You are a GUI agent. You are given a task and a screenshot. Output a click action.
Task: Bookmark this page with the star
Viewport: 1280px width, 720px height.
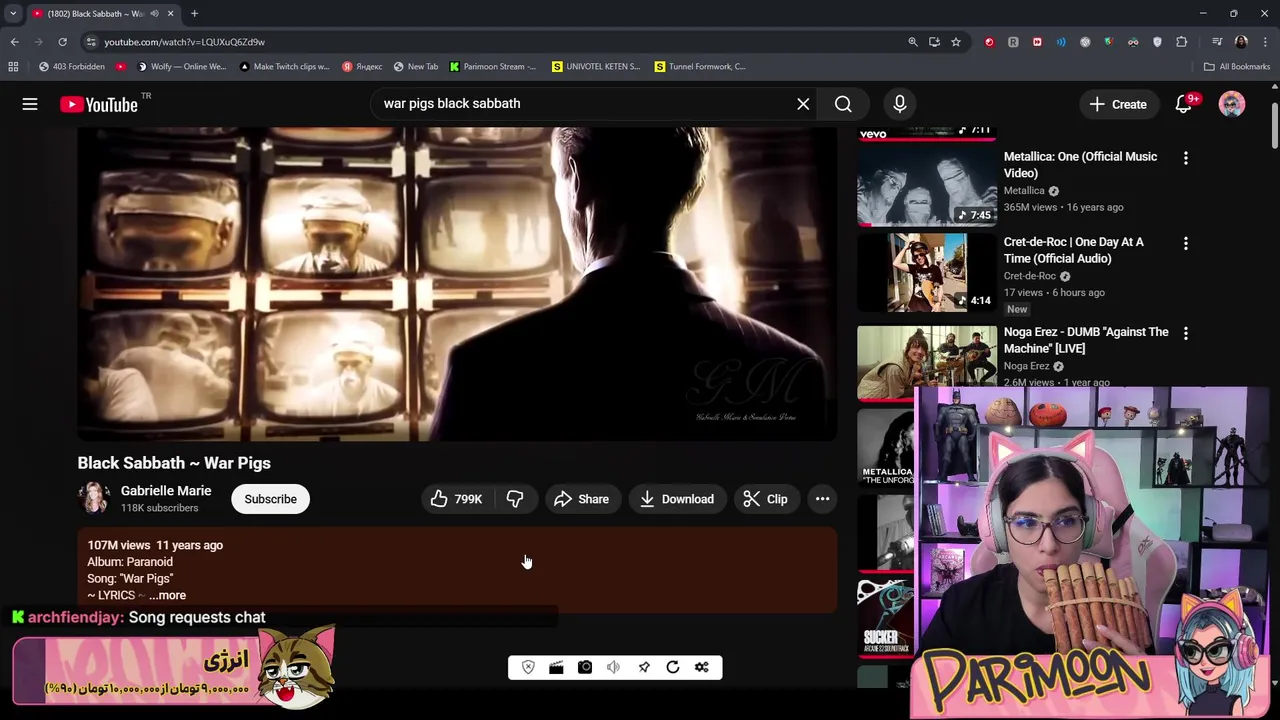(956, 42)
